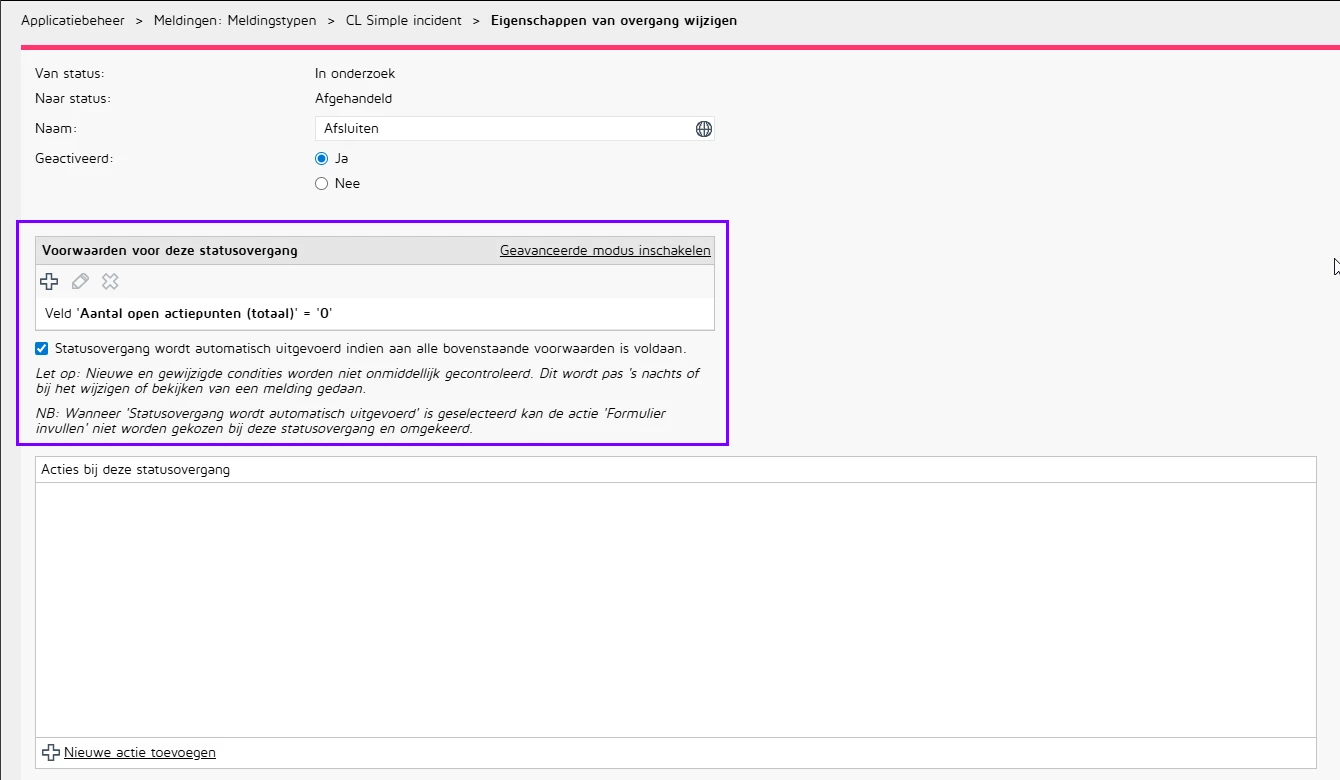Click the 'Geactiveerd:' label
Image resolution: width=1340 pixels, height=780 pixels.
[74, 158]
